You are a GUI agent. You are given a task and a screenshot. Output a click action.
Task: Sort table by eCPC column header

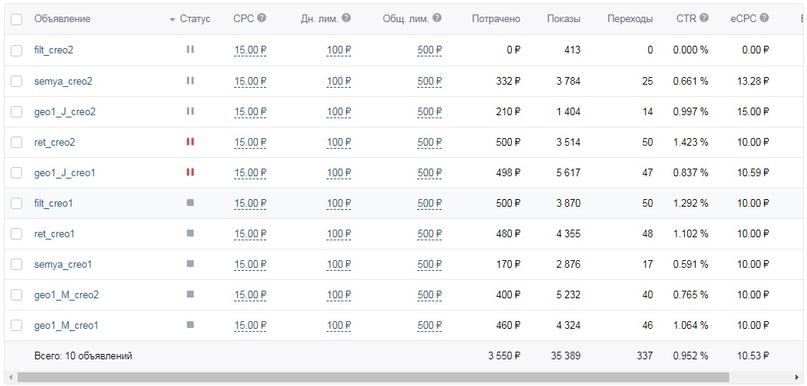(x=744, y=19)
